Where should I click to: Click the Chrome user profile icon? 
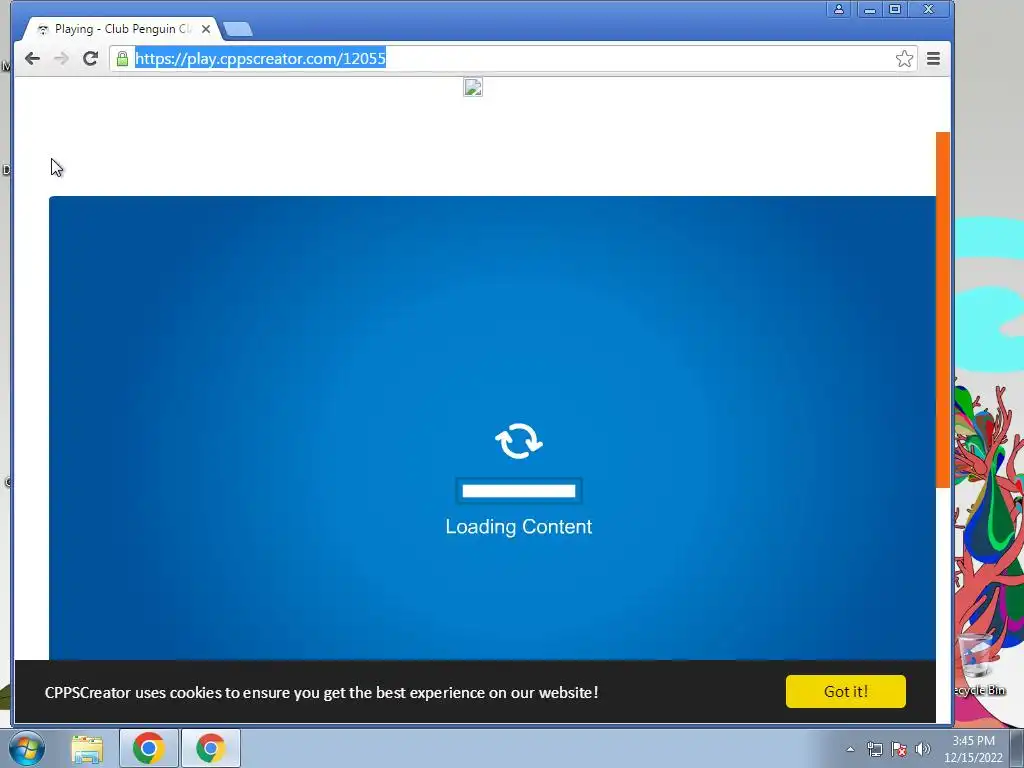click(839, 9)
